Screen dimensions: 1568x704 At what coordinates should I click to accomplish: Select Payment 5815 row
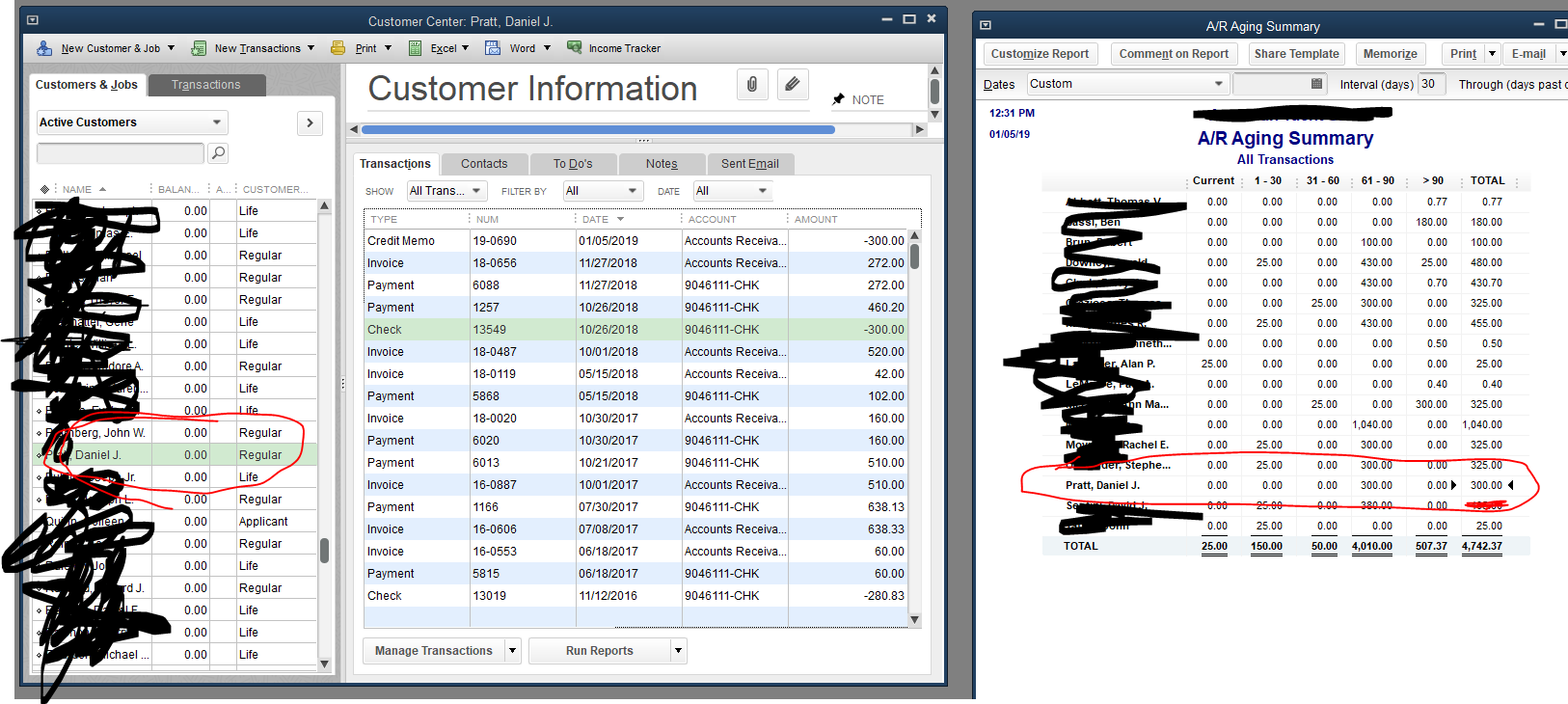(635, 574)
